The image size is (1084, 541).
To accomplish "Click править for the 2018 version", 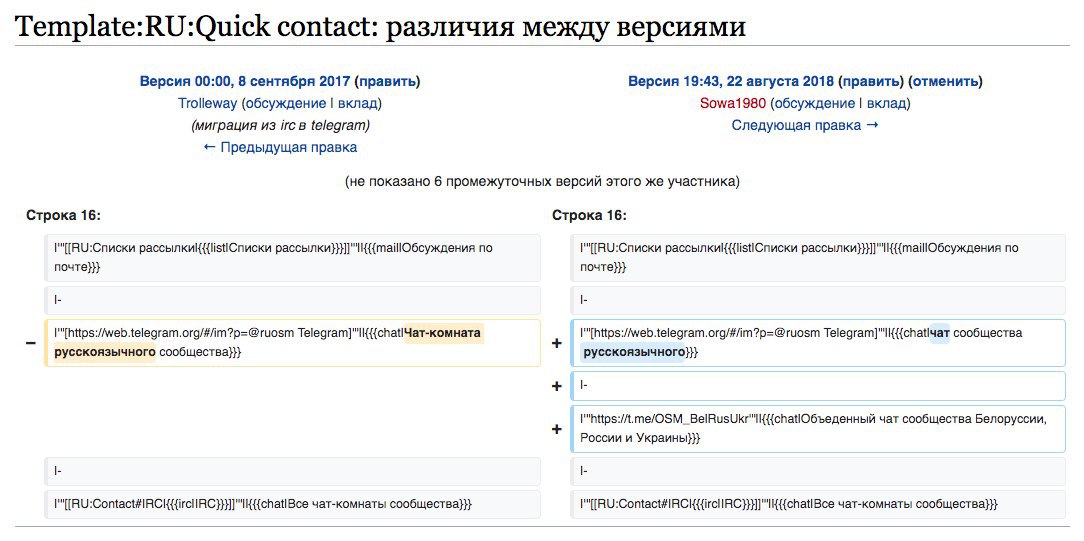I will [873, 81].
